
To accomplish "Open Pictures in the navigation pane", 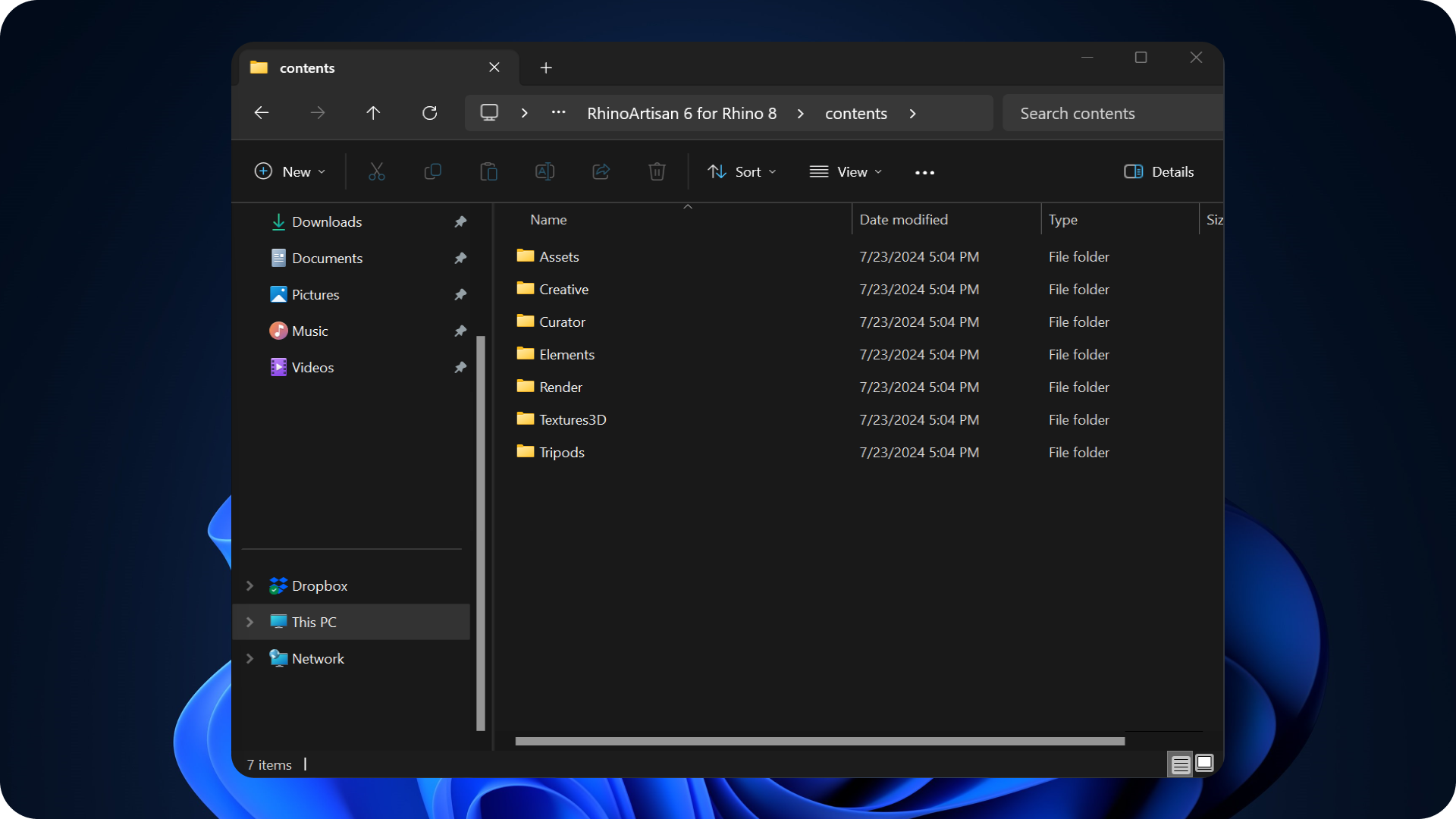I will (315, 294).
